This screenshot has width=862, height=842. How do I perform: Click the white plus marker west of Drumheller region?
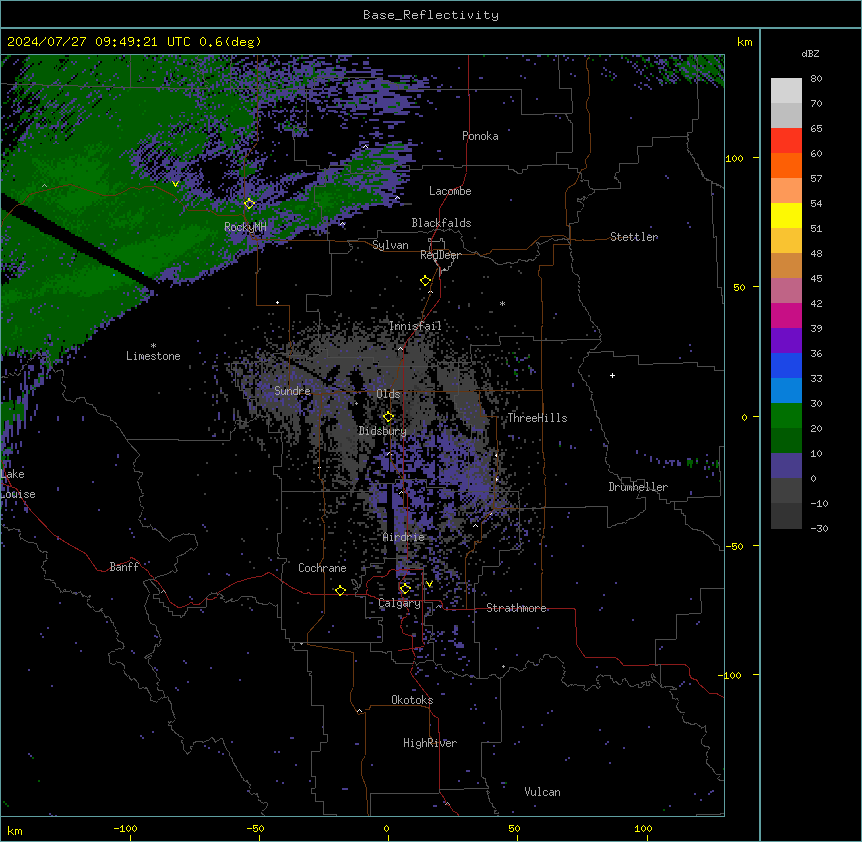[612, 375]
